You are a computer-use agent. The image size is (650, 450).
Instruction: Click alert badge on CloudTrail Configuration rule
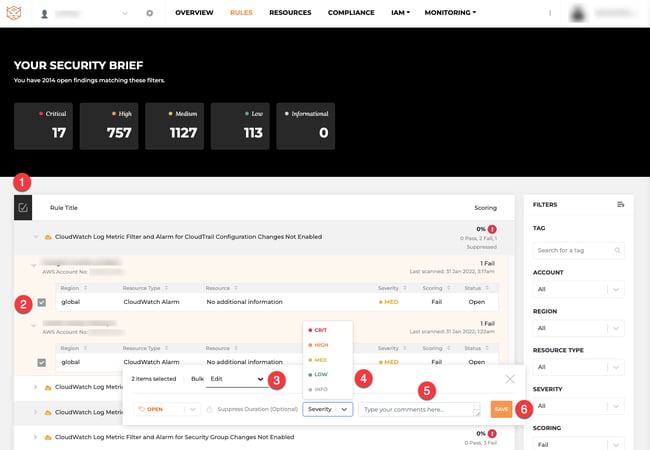(x=492, y=229)
